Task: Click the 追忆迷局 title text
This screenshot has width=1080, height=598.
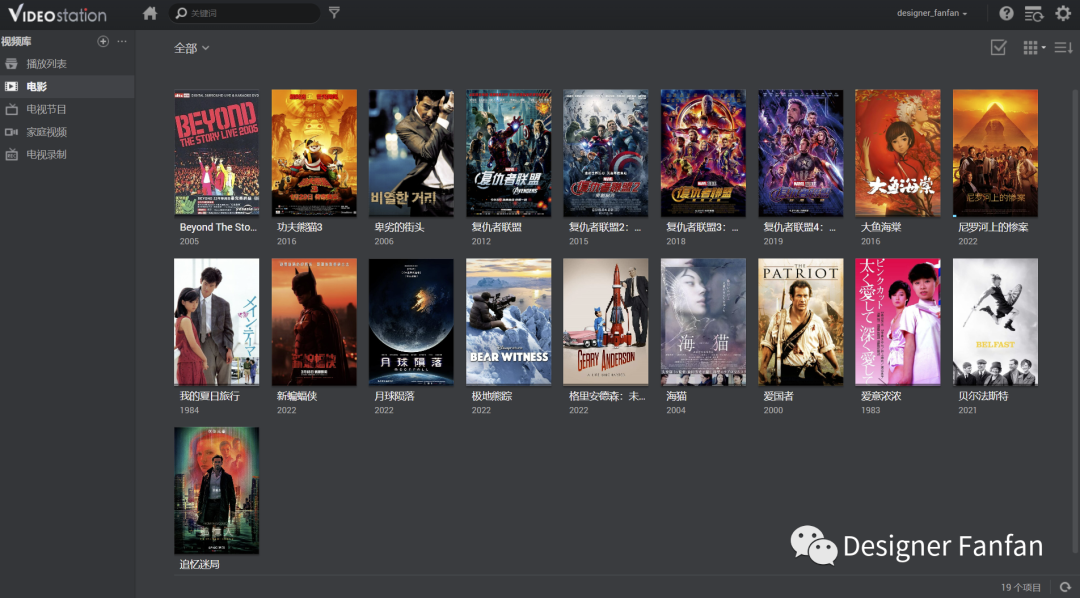Action: tap(200, 564)
